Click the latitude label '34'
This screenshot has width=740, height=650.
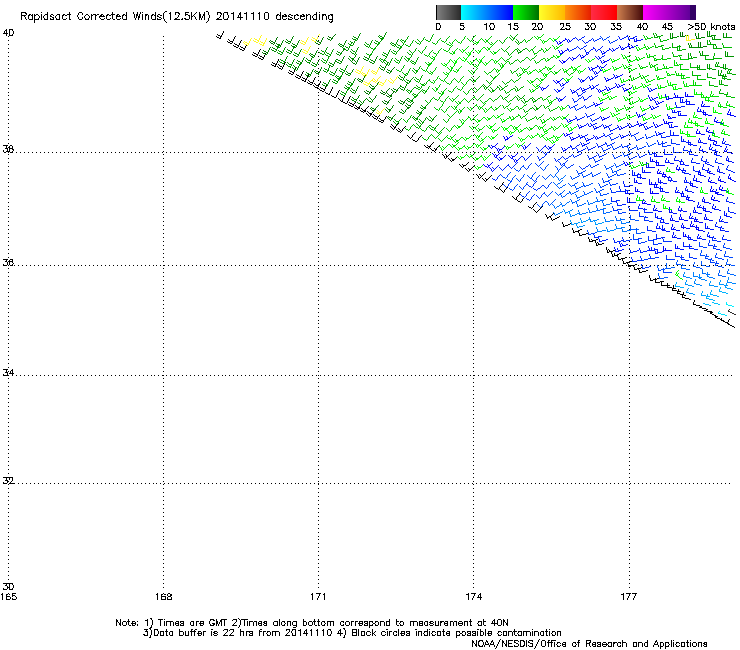(8, 372)
